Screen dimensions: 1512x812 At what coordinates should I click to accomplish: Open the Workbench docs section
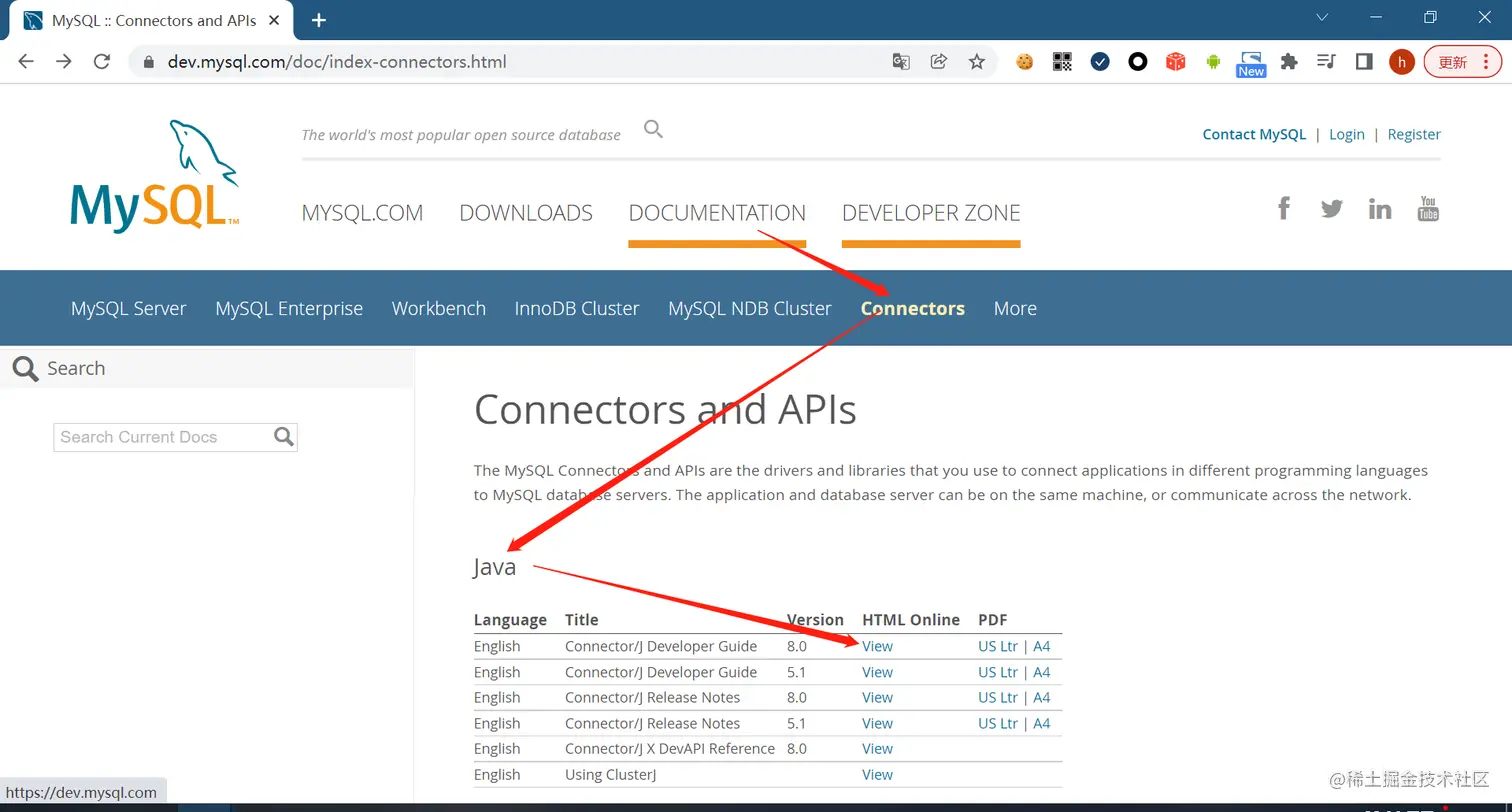[x=439, y=308]
